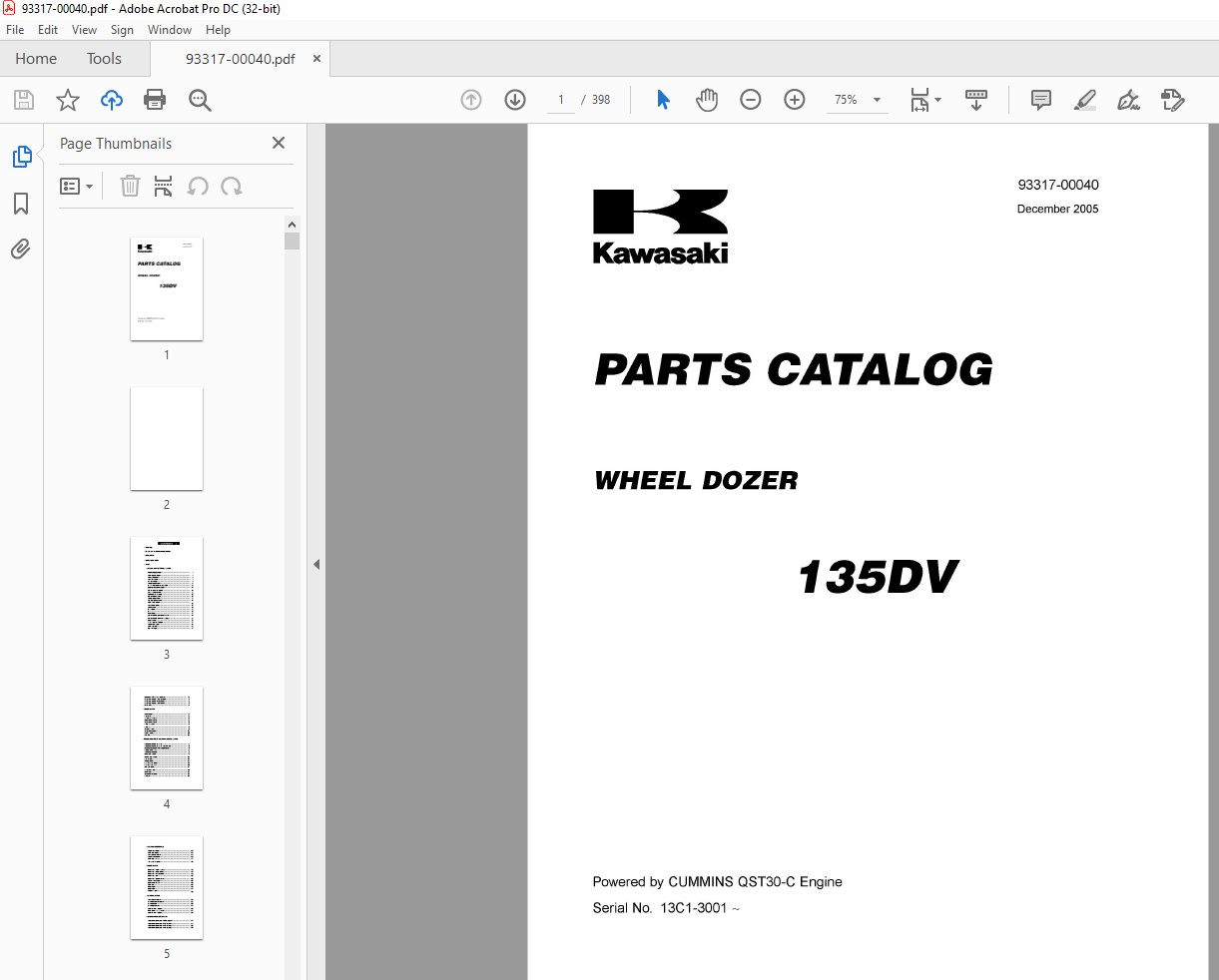Add bookmark star icon in toolbar
This screenshot has height=980, width=1219.
[x=68, y=100]
